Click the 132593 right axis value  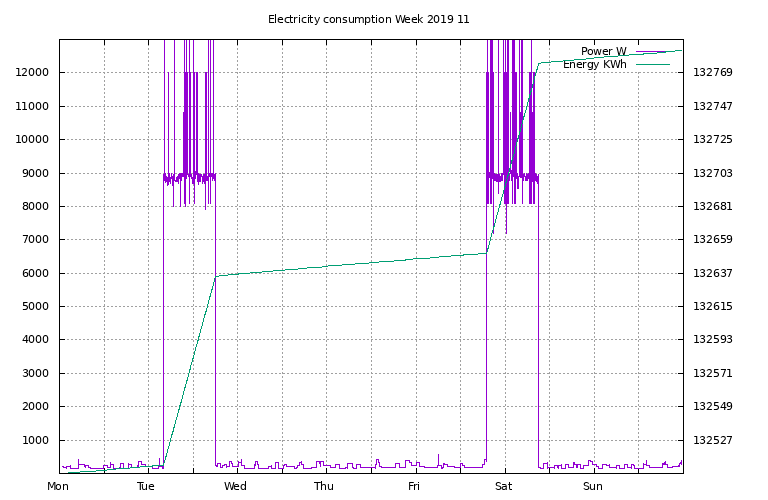[713, 339]
